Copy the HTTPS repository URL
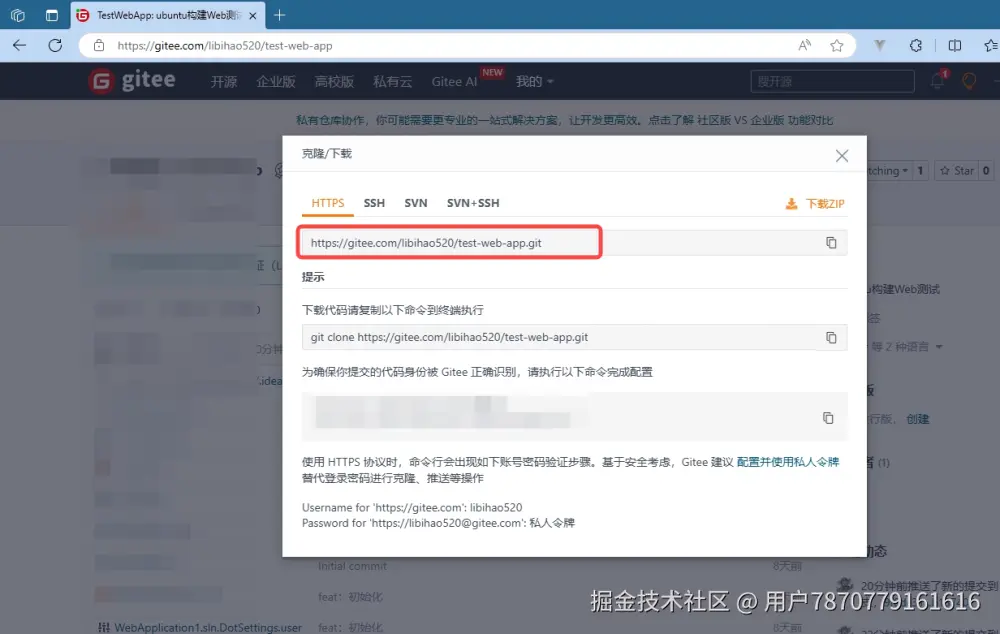 point(831,242)
